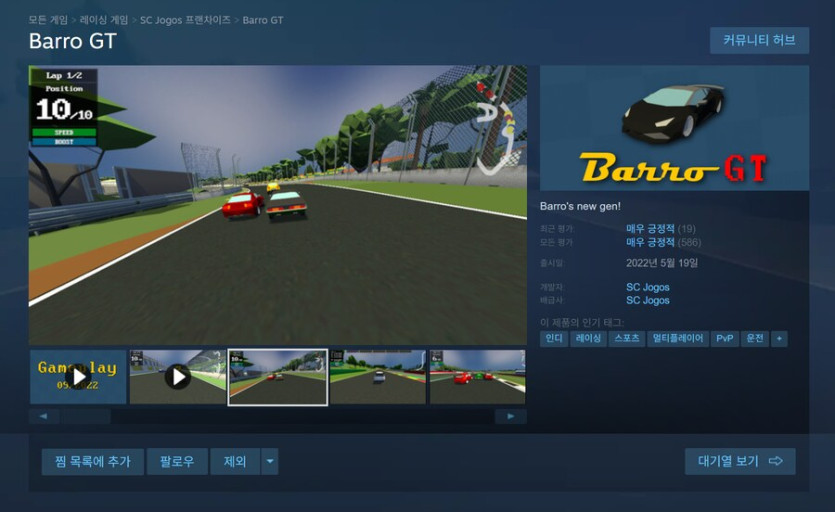Image resolution: width=835 pixels, height=512 pixels.
Task: Open developer SC Jogos link
Action: [648, 287]
